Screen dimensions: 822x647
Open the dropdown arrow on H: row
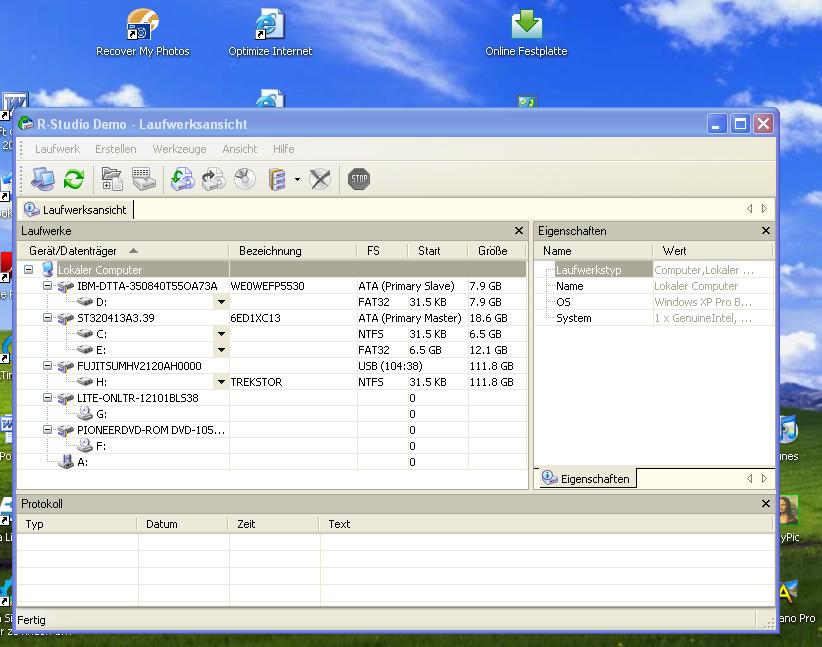tap(221, 382)
